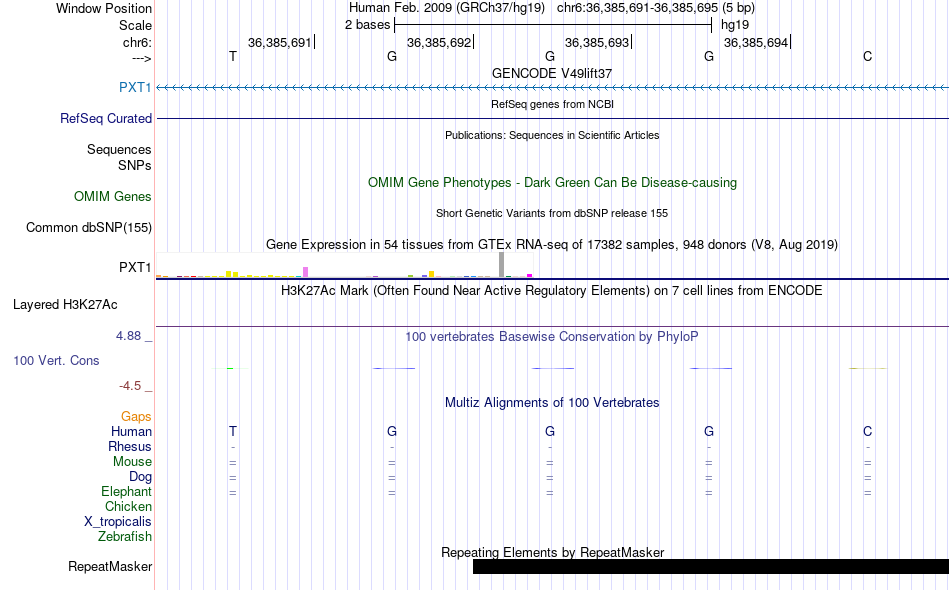Image resolution: width=950 pixels, height=590 pixels.
Task: Click the GTEx Gene Expression track title
Action: (552, 244)
